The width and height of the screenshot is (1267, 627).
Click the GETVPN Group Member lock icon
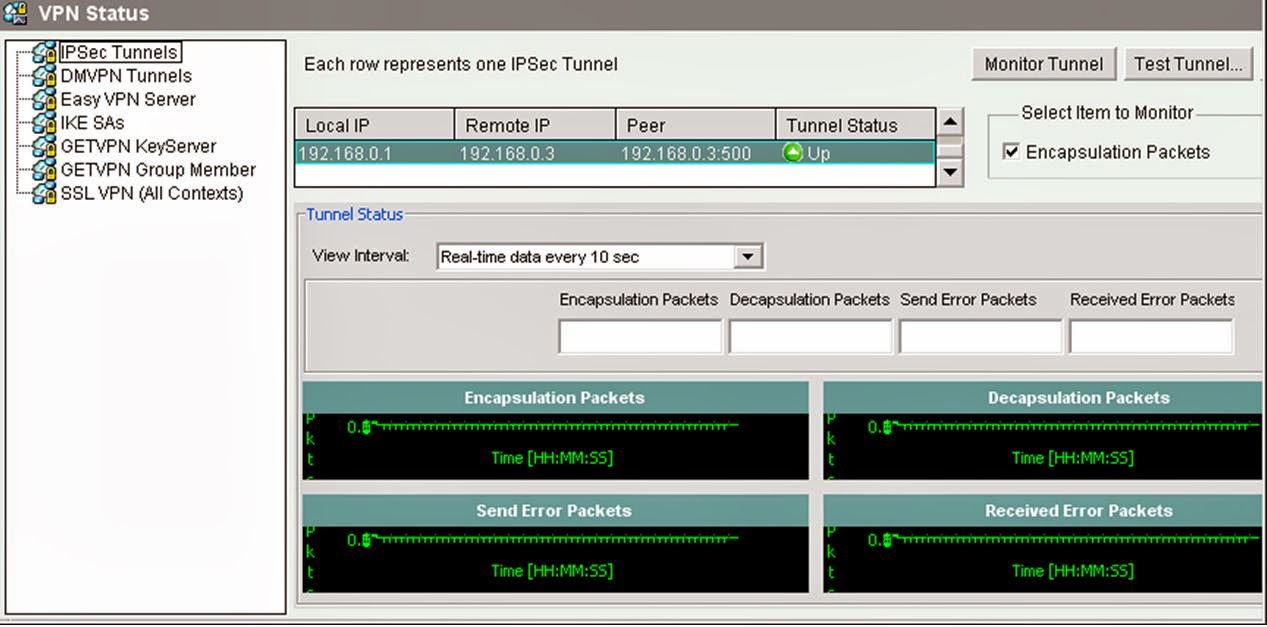(x=44, y=170)
